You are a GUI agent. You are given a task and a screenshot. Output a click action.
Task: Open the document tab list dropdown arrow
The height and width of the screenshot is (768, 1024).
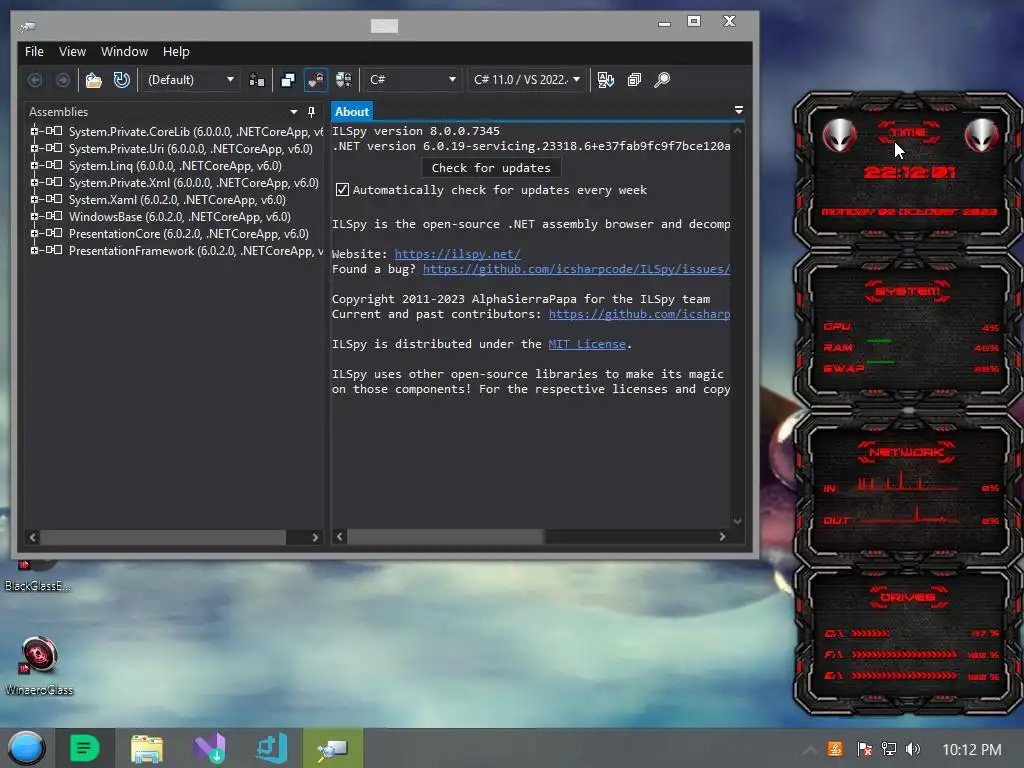[739, 110]
